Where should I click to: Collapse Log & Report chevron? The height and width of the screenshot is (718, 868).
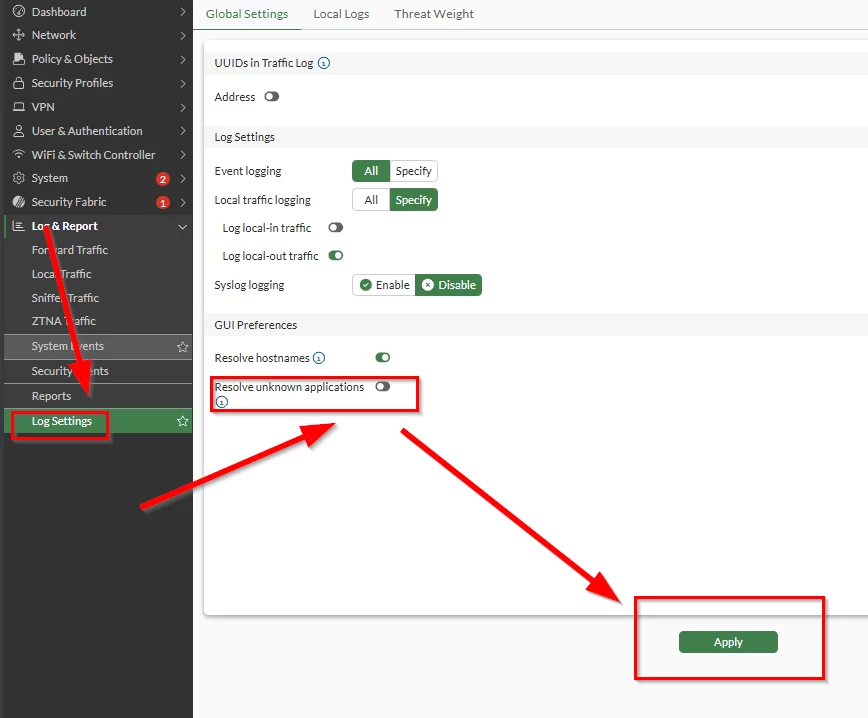pyautogui.click(x=183, y=226)
